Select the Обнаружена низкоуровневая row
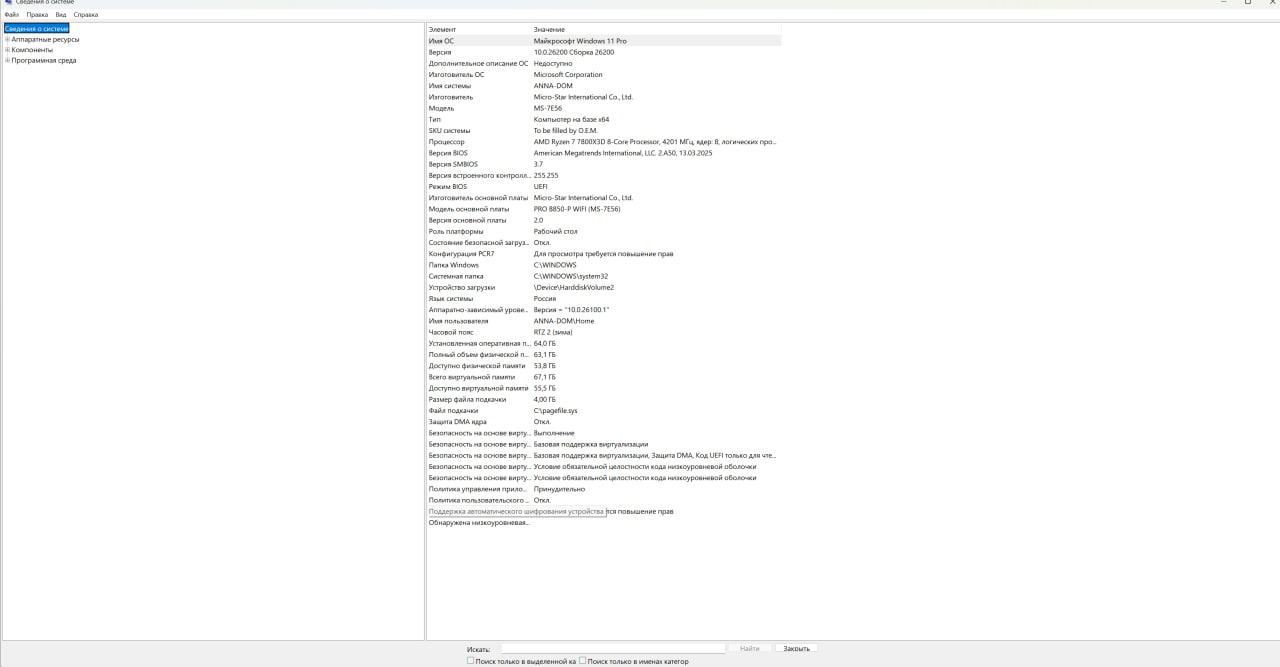 coord(604,523)
